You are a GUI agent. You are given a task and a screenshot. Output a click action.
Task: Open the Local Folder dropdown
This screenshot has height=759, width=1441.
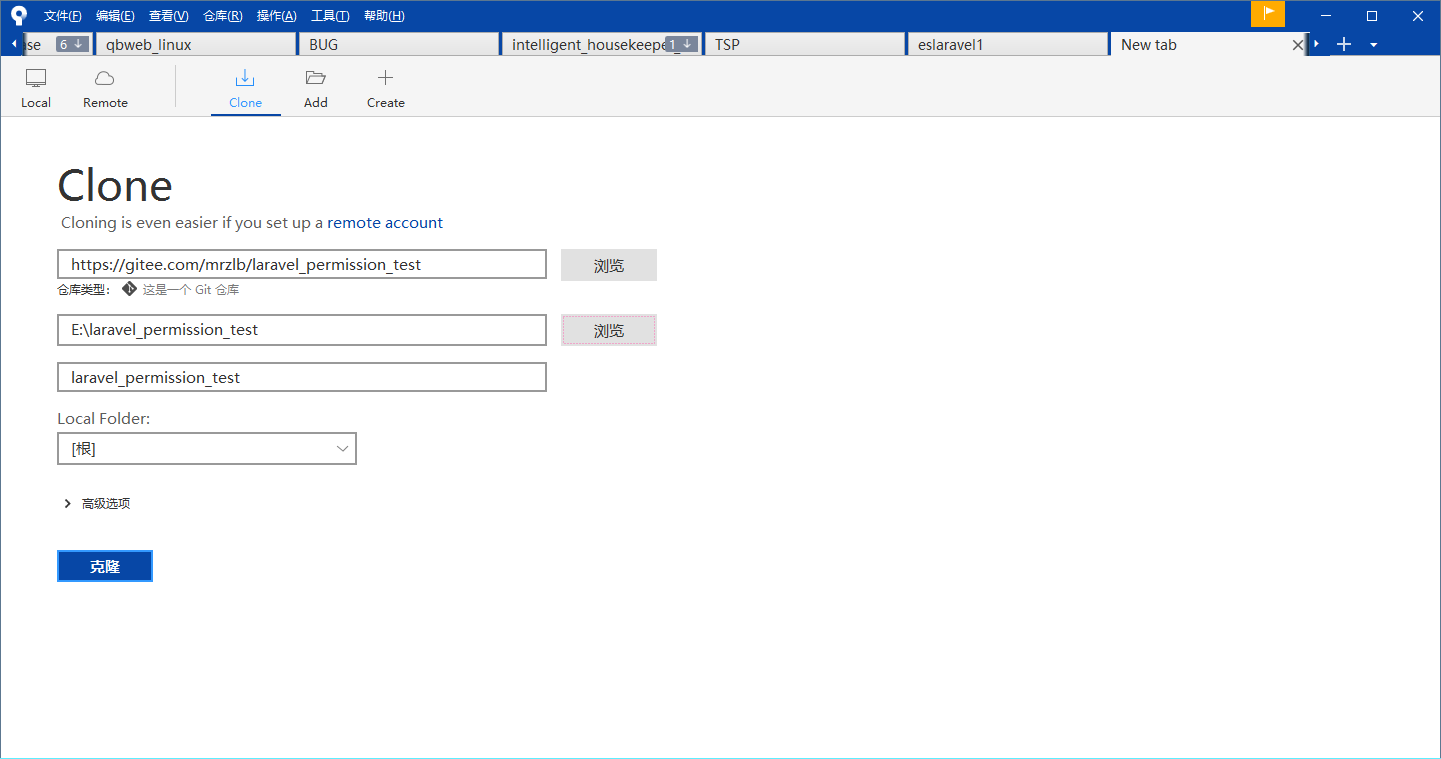coord(207,449)
